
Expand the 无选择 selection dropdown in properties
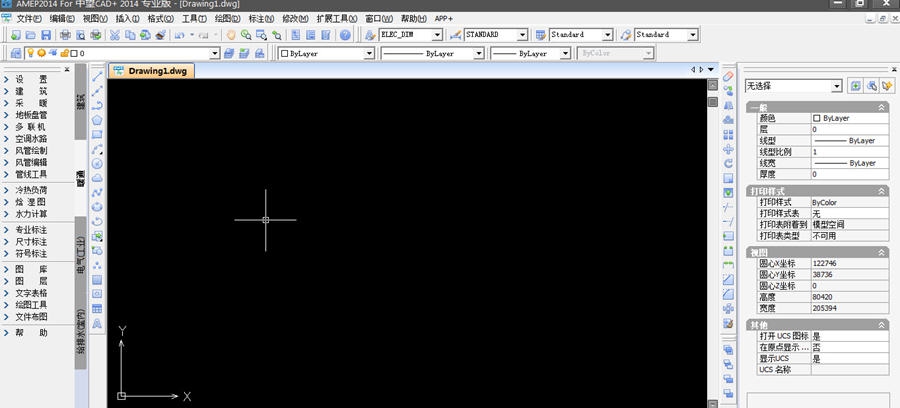pyautogui.click(x=836, y=87)
